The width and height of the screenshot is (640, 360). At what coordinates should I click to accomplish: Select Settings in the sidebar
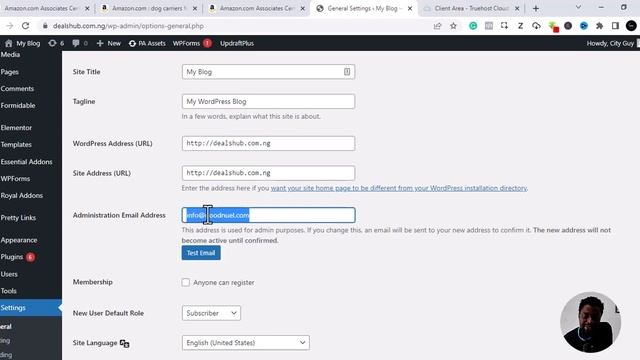(31, 308)
